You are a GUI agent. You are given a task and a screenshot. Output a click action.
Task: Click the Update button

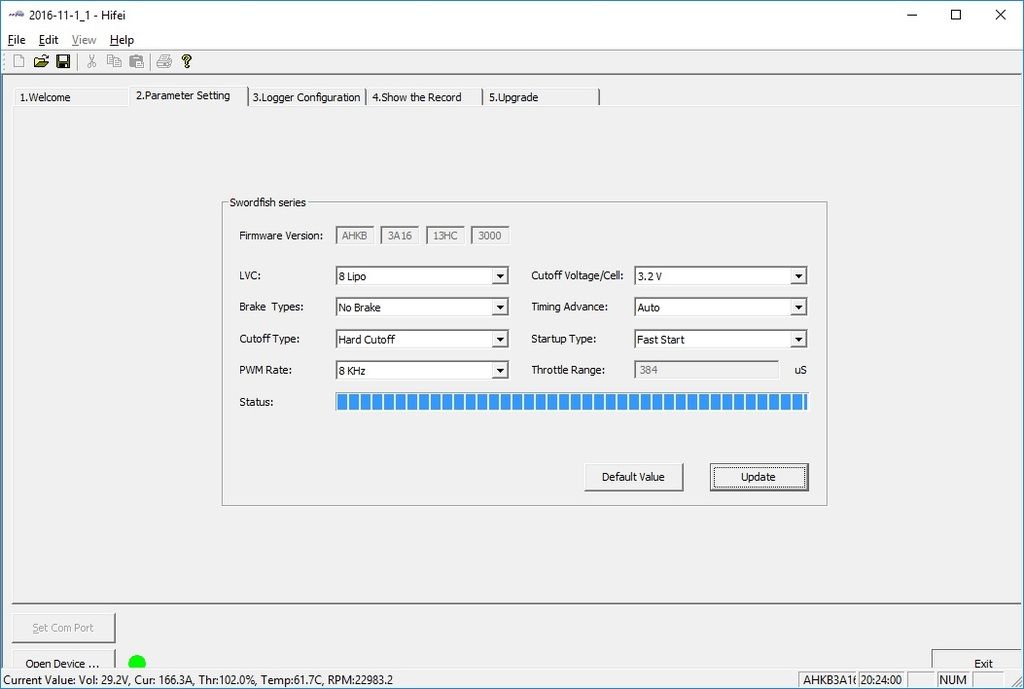point(759,477)
